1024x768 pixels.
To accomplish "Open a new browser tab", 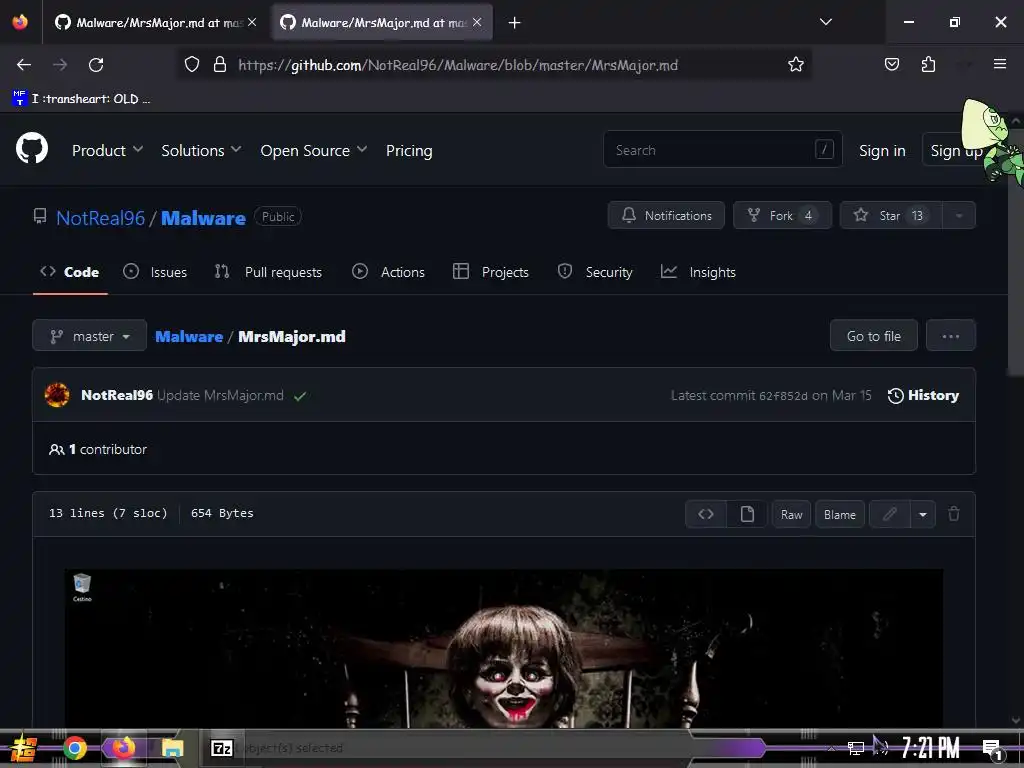I will [515, 23].
